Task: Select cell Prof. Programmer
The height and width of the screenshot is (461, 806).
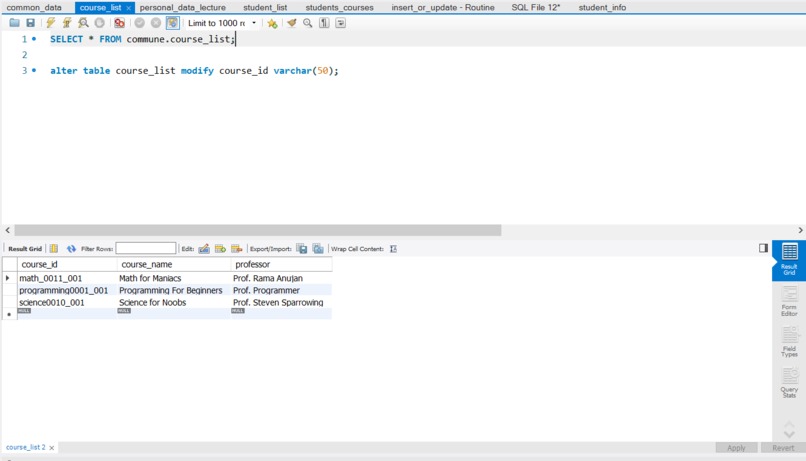Action: pyautogui.click(x=282, y=290)
